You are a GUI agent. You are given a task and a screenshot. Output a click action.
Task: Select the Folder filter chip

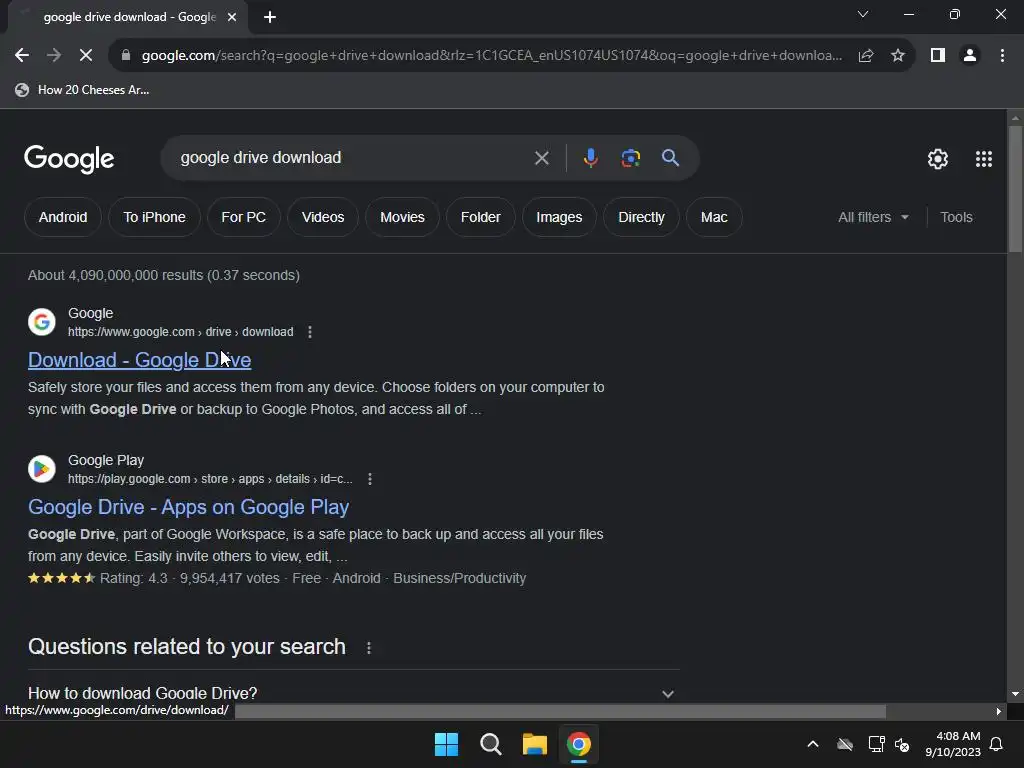481,217
